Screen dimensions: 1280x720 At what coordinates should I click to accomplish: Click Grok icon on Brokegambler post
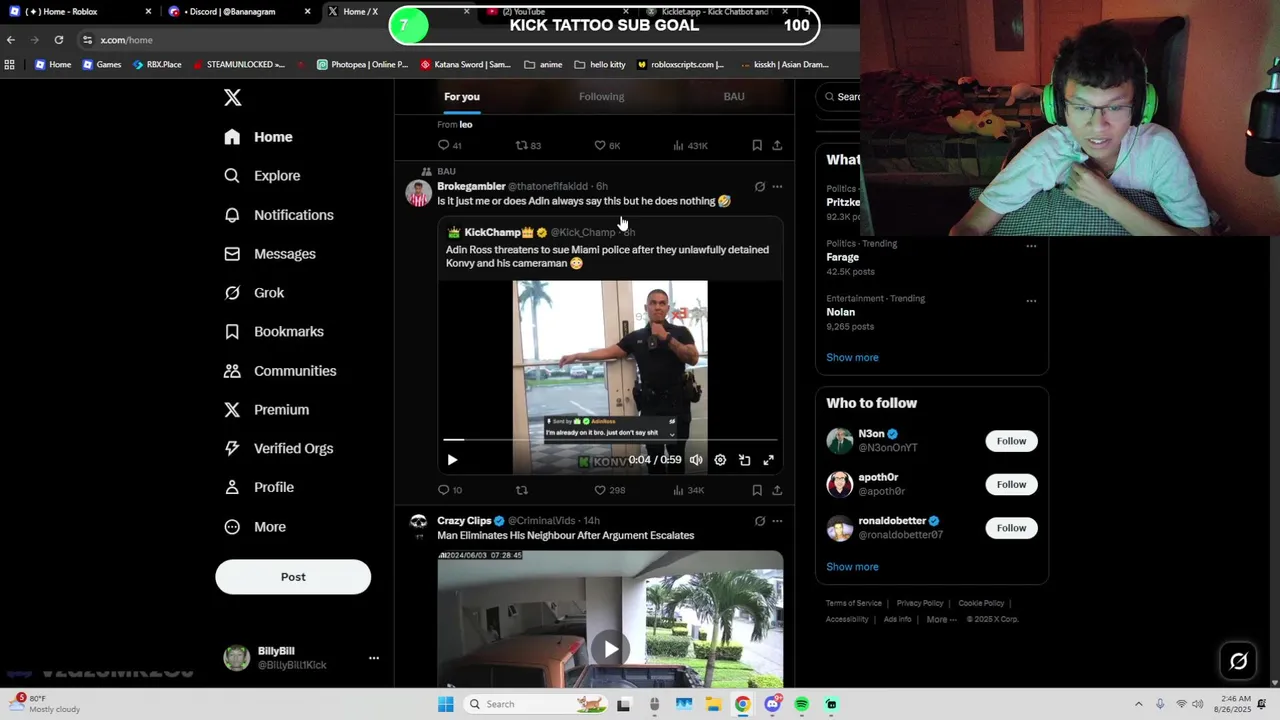760,187
